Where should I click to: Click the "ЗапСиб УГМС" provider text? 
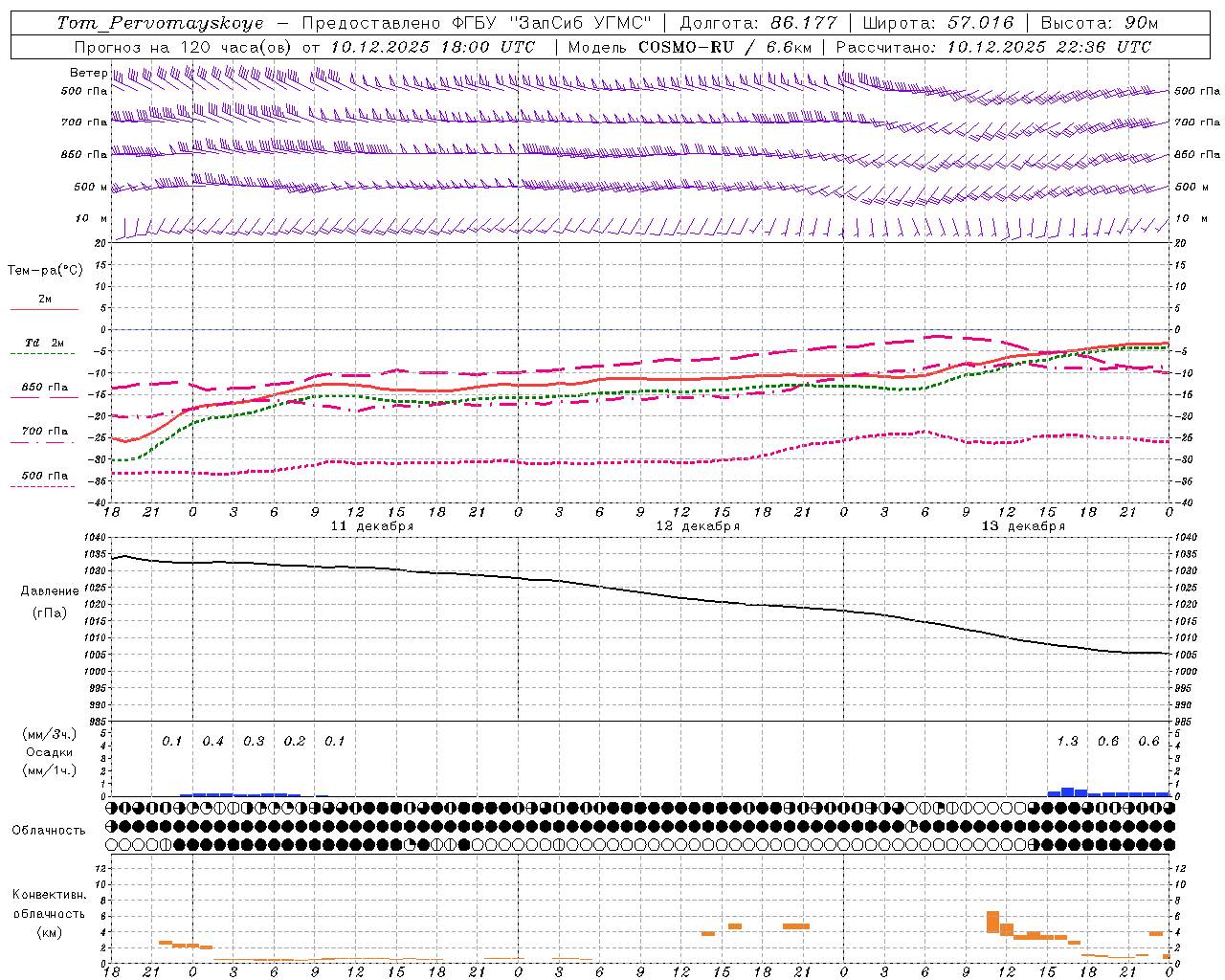click(580, 23)
